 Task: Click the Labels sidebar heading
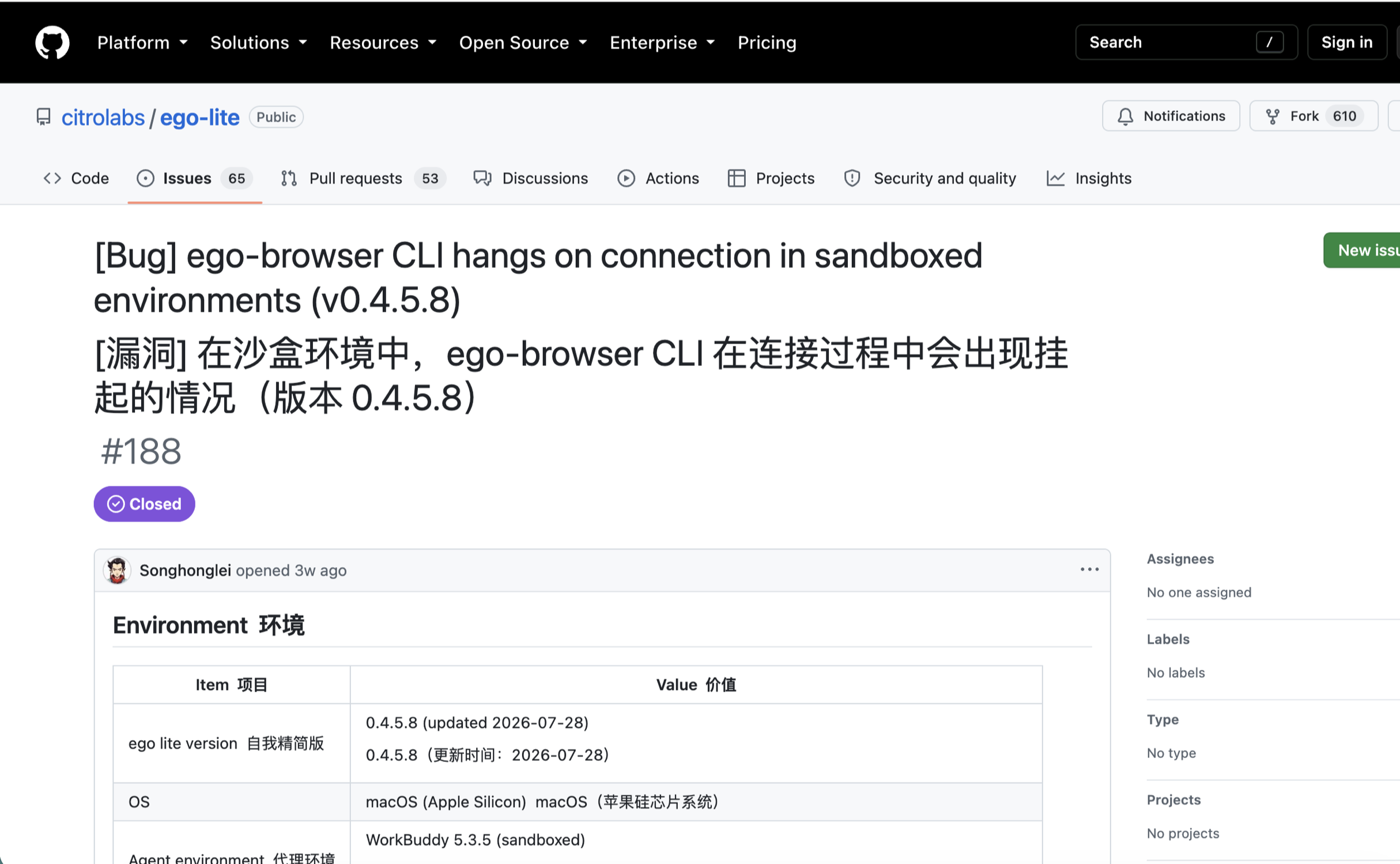[x=1168, y=639]
